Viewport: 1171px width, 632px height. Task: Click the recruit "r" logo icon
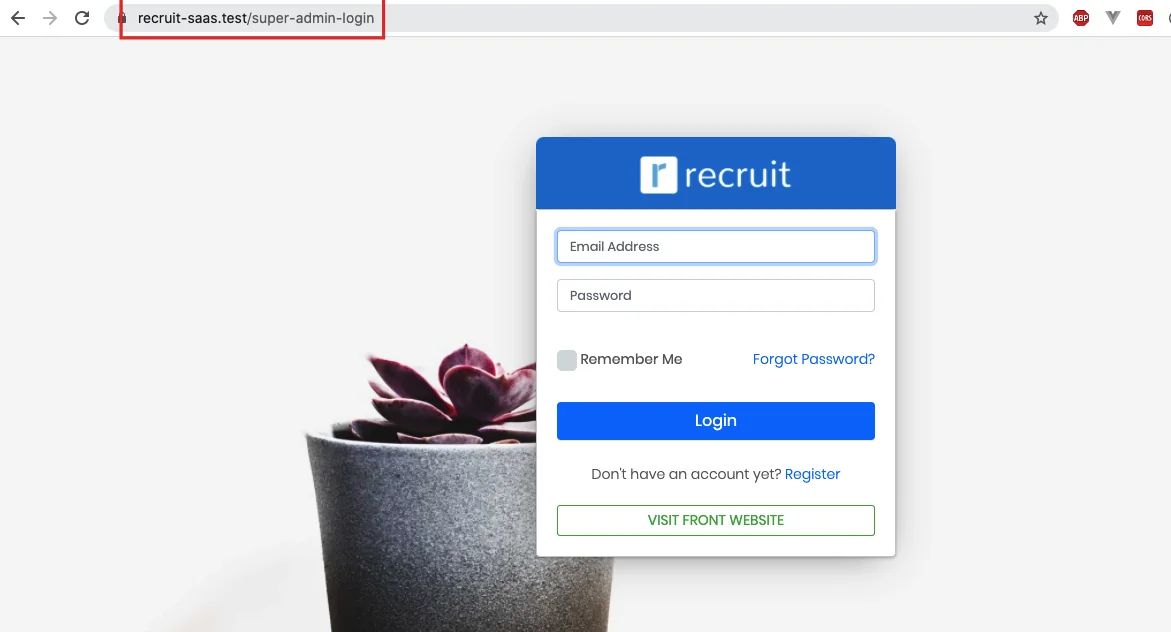tap(659, 174)
